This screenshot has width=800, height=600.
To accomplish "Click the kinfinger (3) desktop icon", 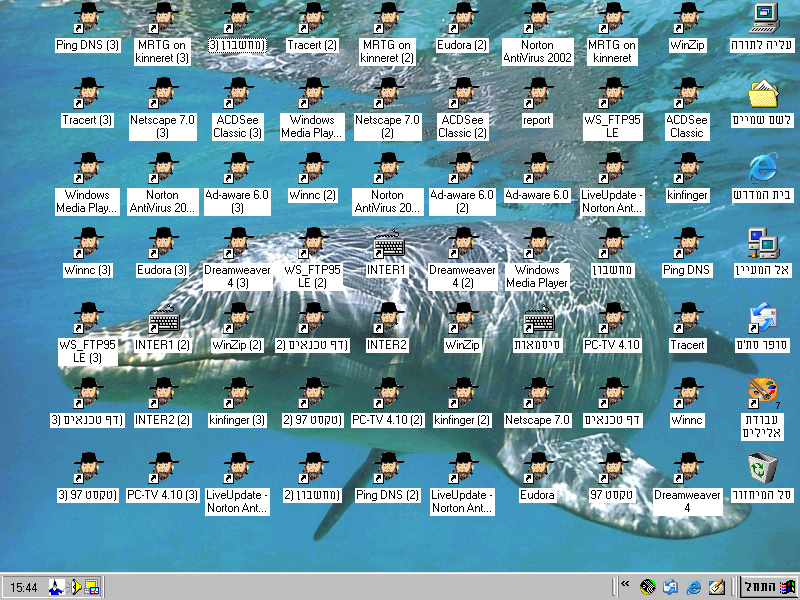I will point(238,402).
